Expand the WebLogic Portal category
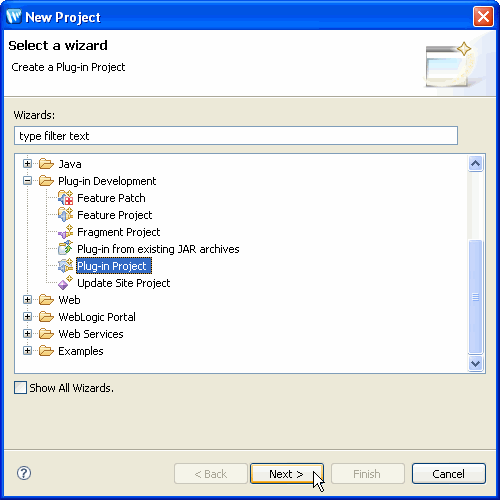Image resolution: width=500 pixels, height=500 pixels. [27, 317]
